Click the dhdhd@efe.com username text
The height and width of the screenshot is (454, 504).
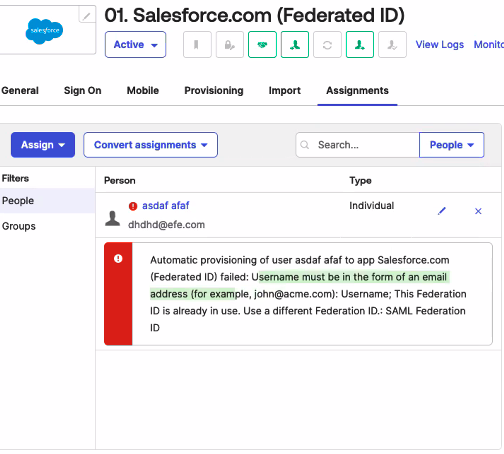[166, 224]
